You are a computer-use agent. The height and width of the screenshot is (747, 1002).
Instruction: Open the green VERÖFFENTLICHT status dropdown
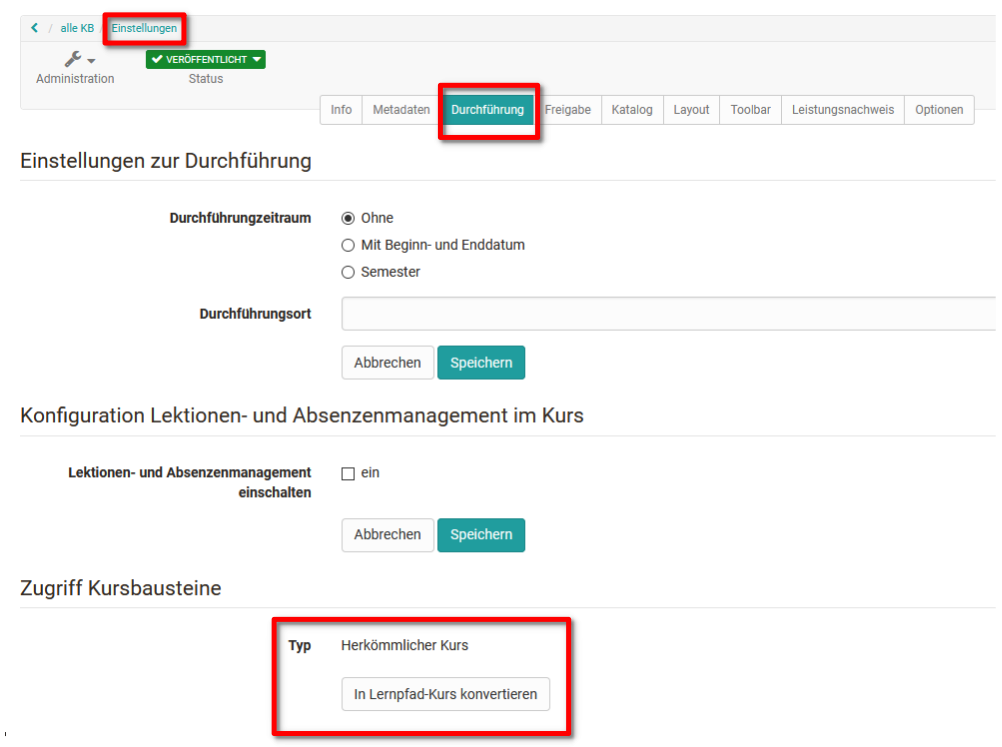205,59
